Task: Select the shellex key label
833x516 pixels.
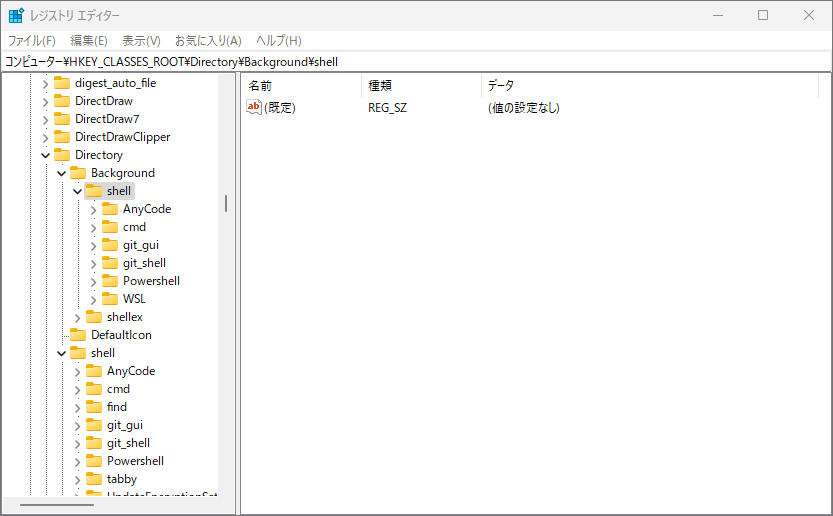Action: 125,317
